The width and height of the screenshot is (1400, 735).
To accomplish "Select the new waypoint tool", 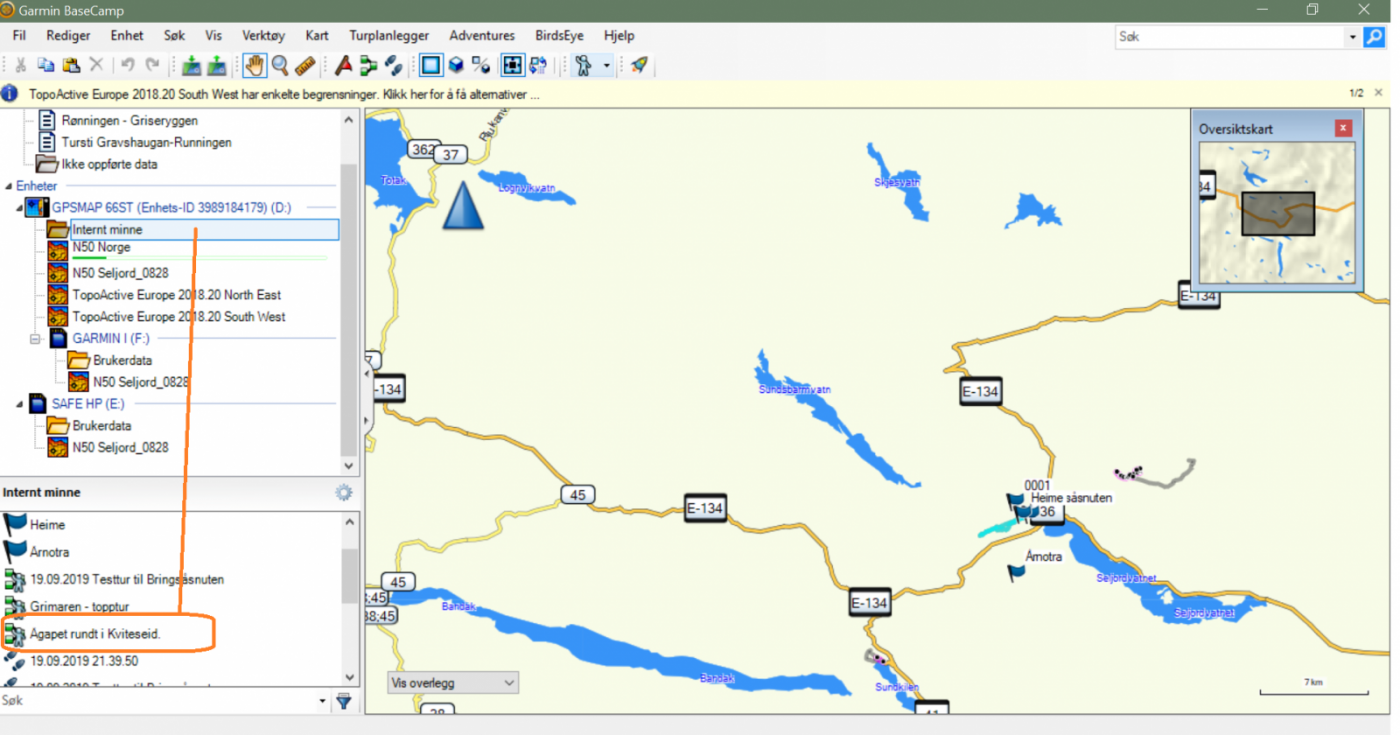I will 343,66.
